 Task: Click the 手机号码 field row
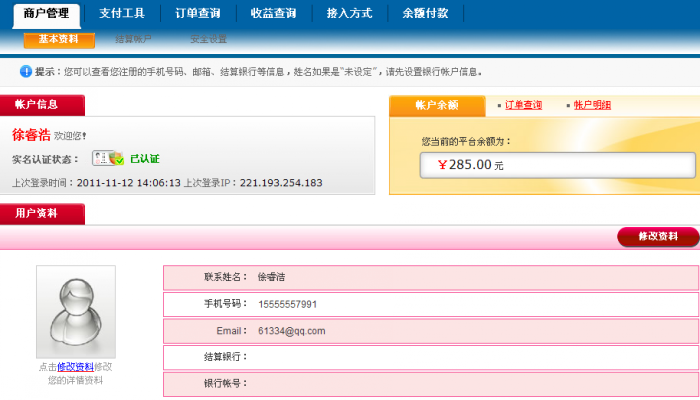(430, 304)
